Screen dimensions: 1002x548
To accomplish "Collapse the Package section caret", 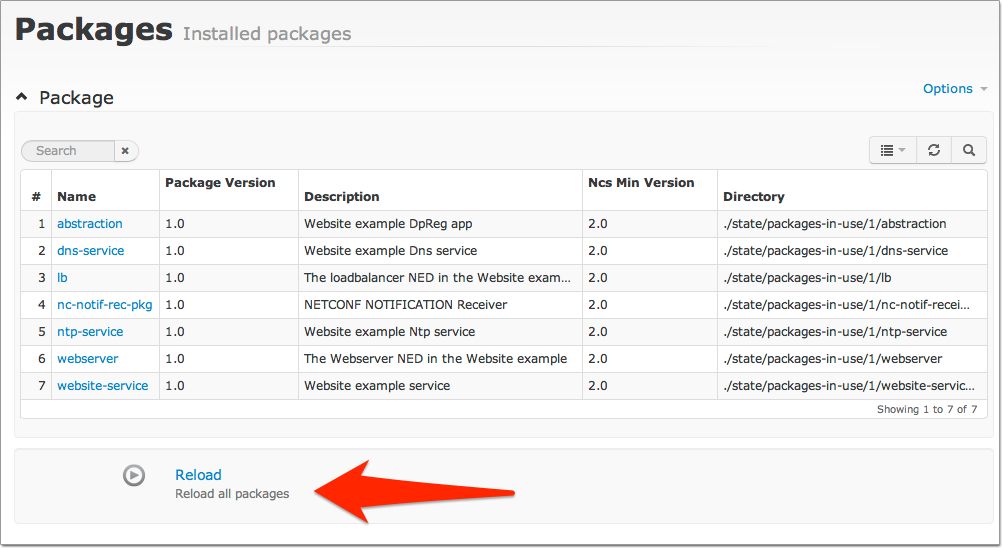I will click(22, 97).
